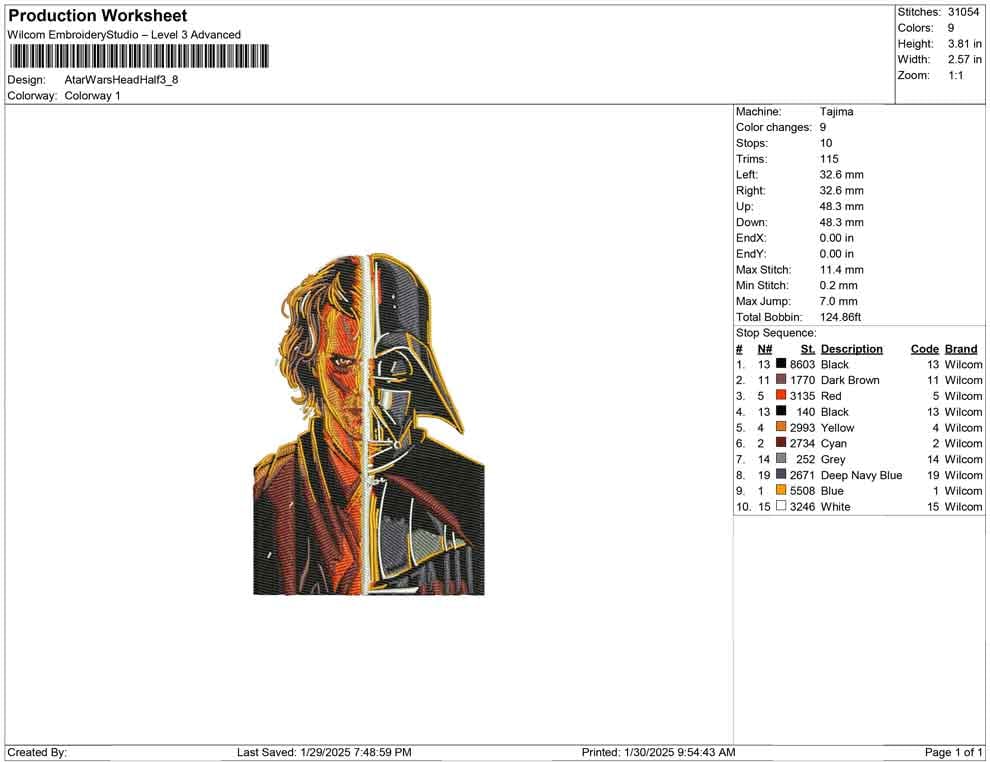The height and width of the screenshot is (762, 990).
Task: Click the Width value '2.57 in'
Action: pyautogui.click(x=965, y=59)
